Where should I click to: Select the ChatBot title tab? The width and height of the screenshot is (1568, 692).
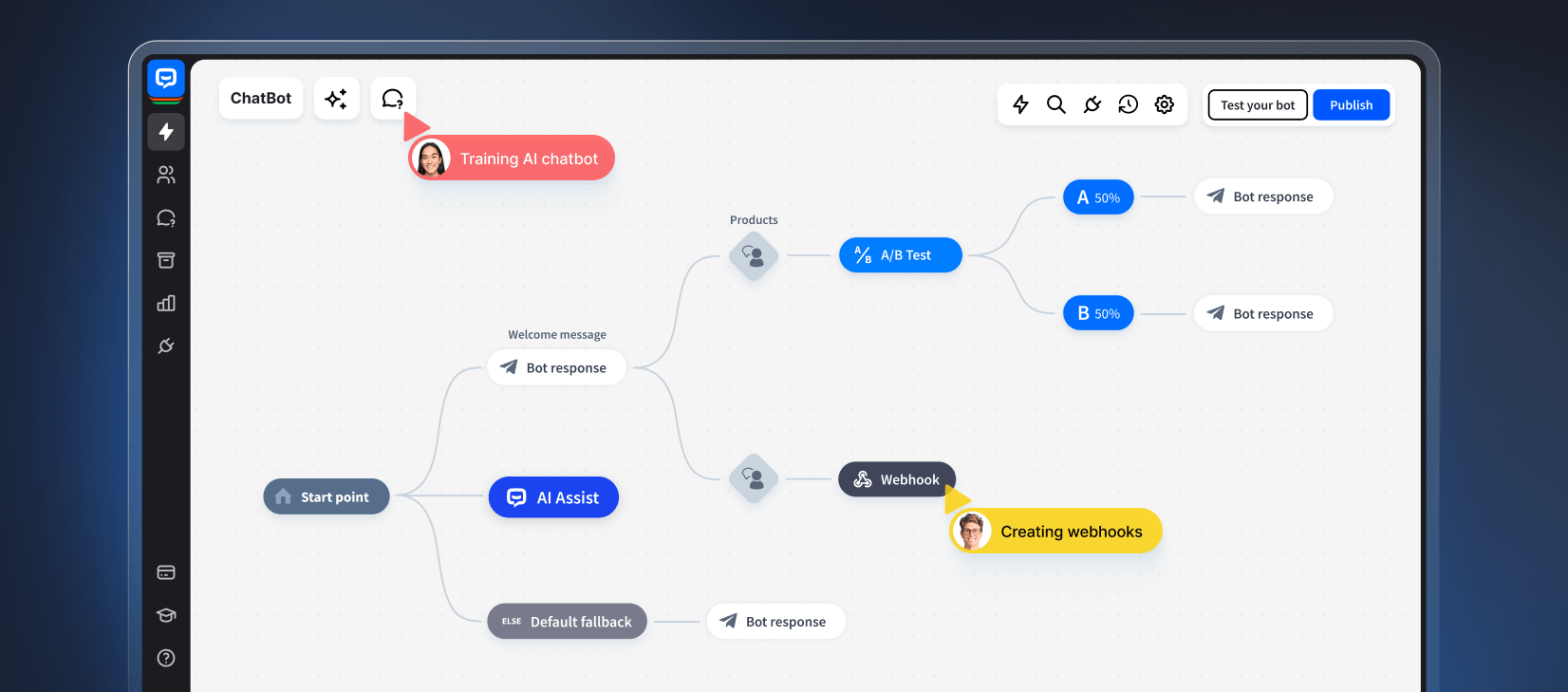tap(261, 99)
